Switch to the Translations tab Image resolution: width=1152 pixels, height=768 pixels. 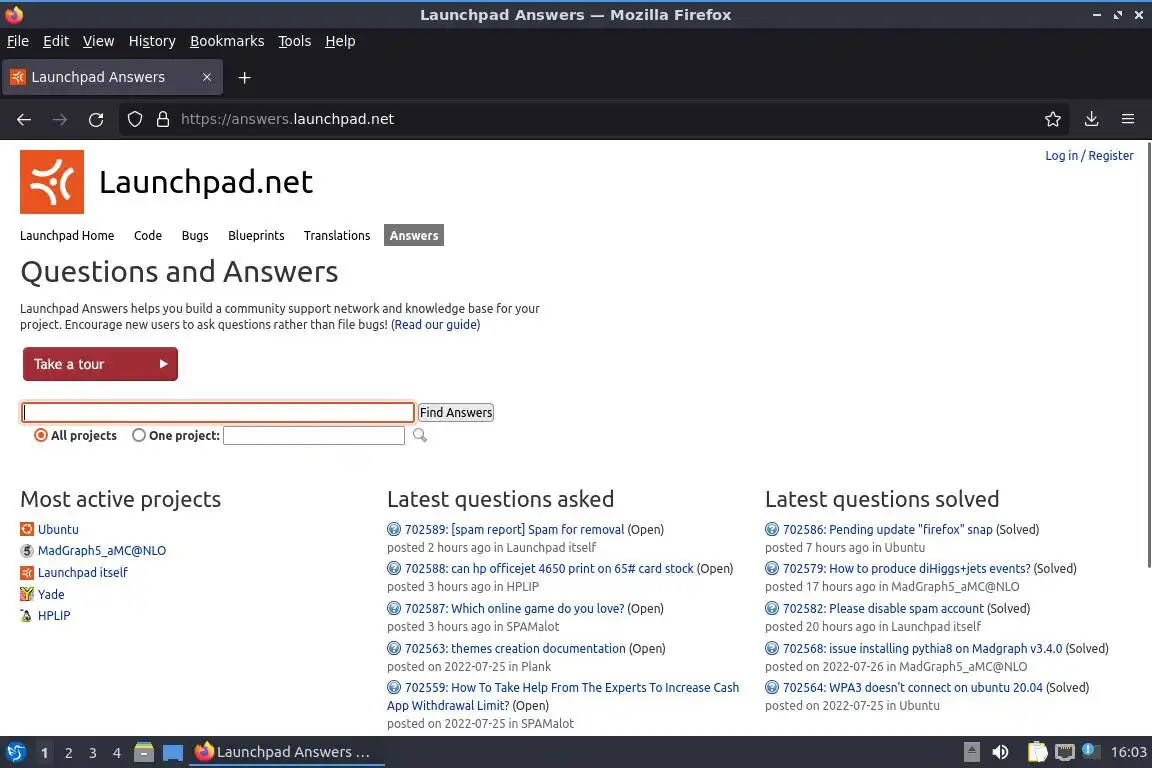pyautogui.click(x=337, y=235)
